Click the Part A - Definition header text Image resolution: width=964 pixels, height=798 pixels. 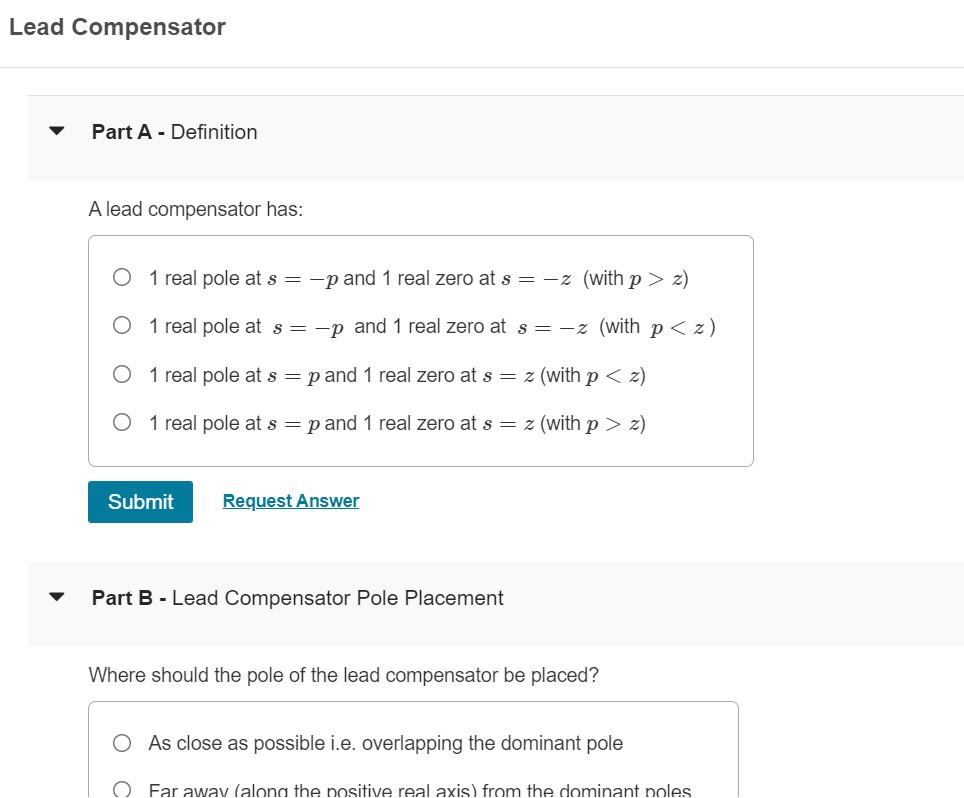point(173,131)
